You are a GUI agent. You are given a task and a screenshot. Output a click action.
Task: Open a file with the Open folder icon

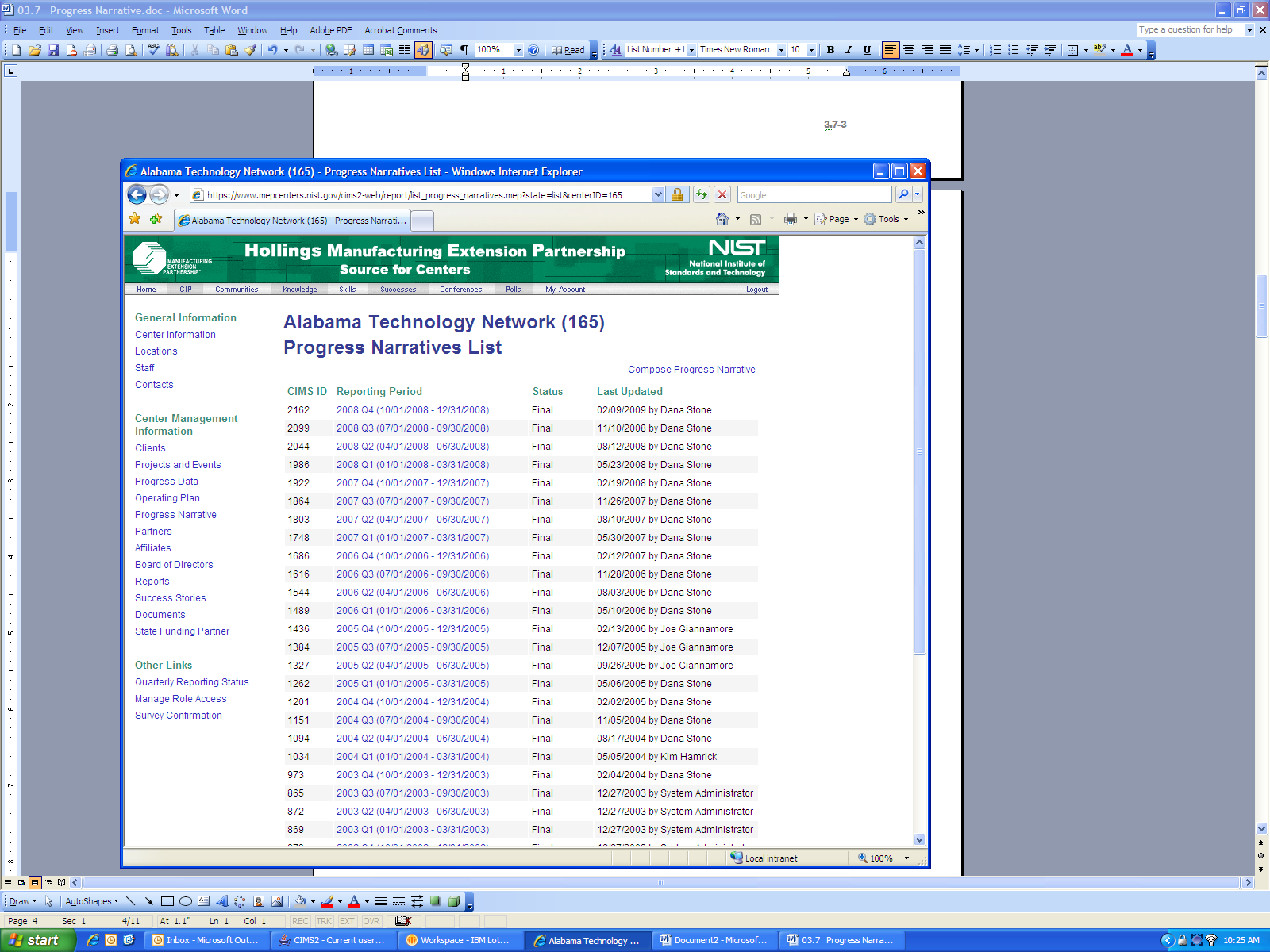click(35, 50)
